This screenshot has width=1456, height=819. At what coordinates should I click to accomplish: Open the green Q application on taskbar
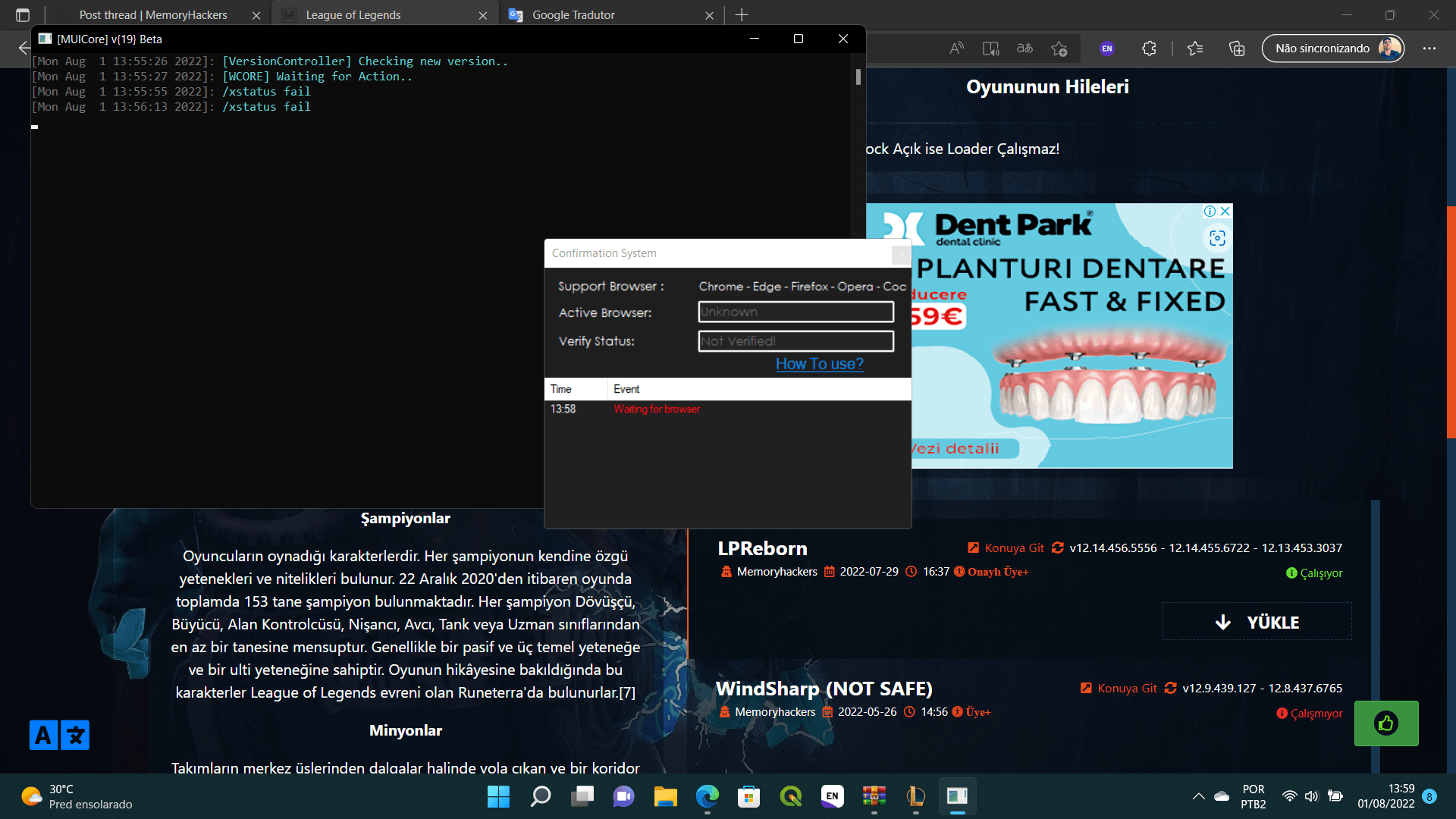tap(790, 796)
